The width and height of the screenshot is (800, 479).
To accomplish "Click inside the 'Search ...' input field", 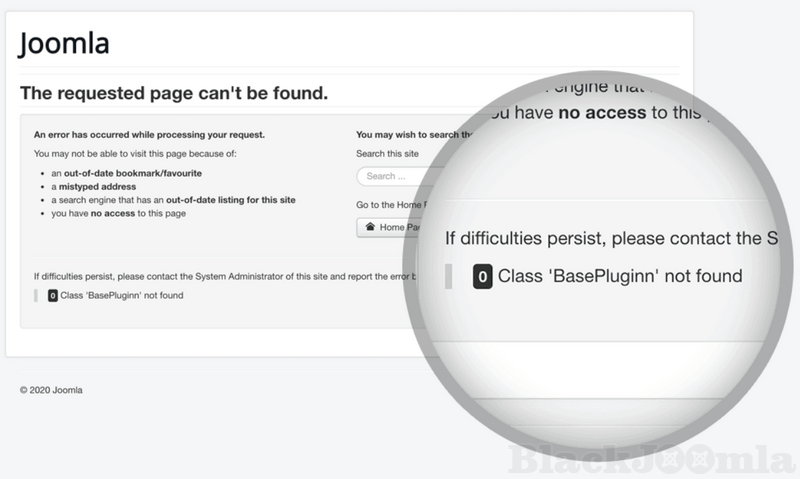I will (x=390, y=176).
